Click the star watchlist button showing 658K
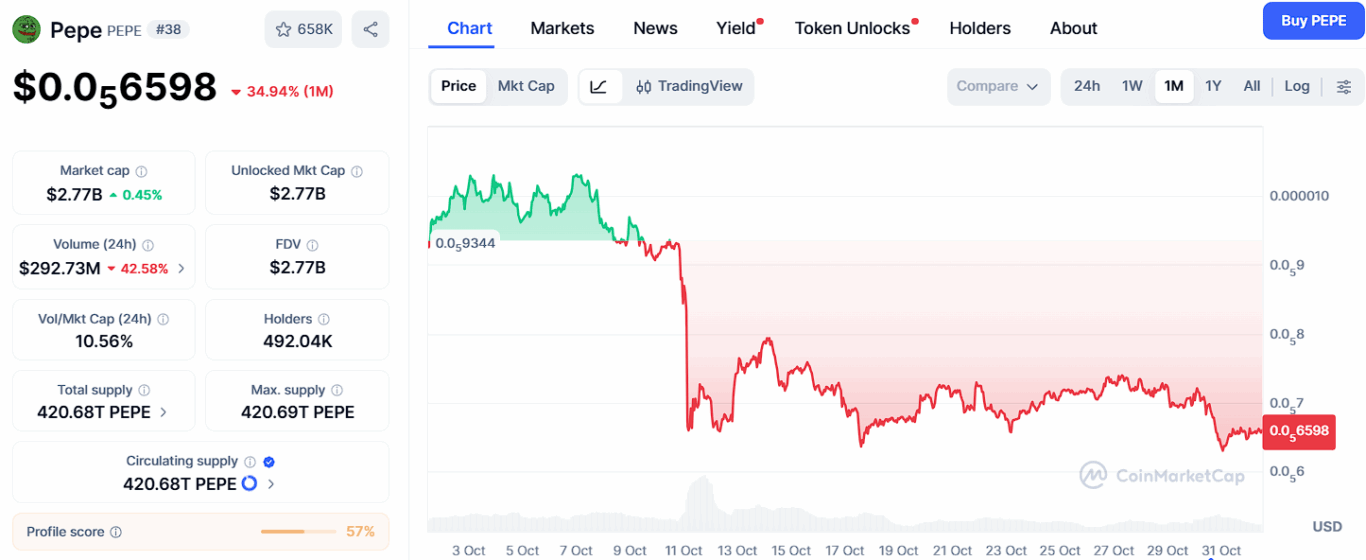Viewport: 1366px width, 560px height. click(304, 29)
